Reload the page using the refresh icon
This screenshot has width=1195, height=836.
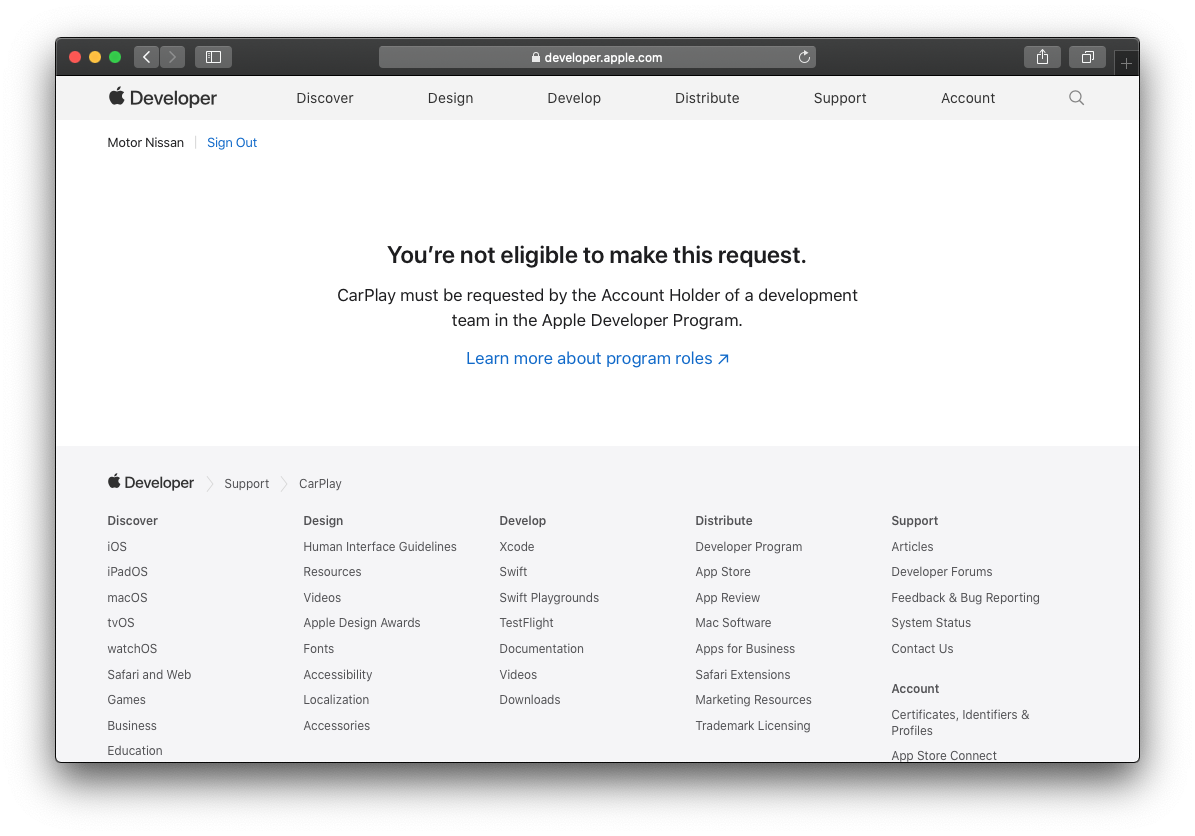coord(804,57)
